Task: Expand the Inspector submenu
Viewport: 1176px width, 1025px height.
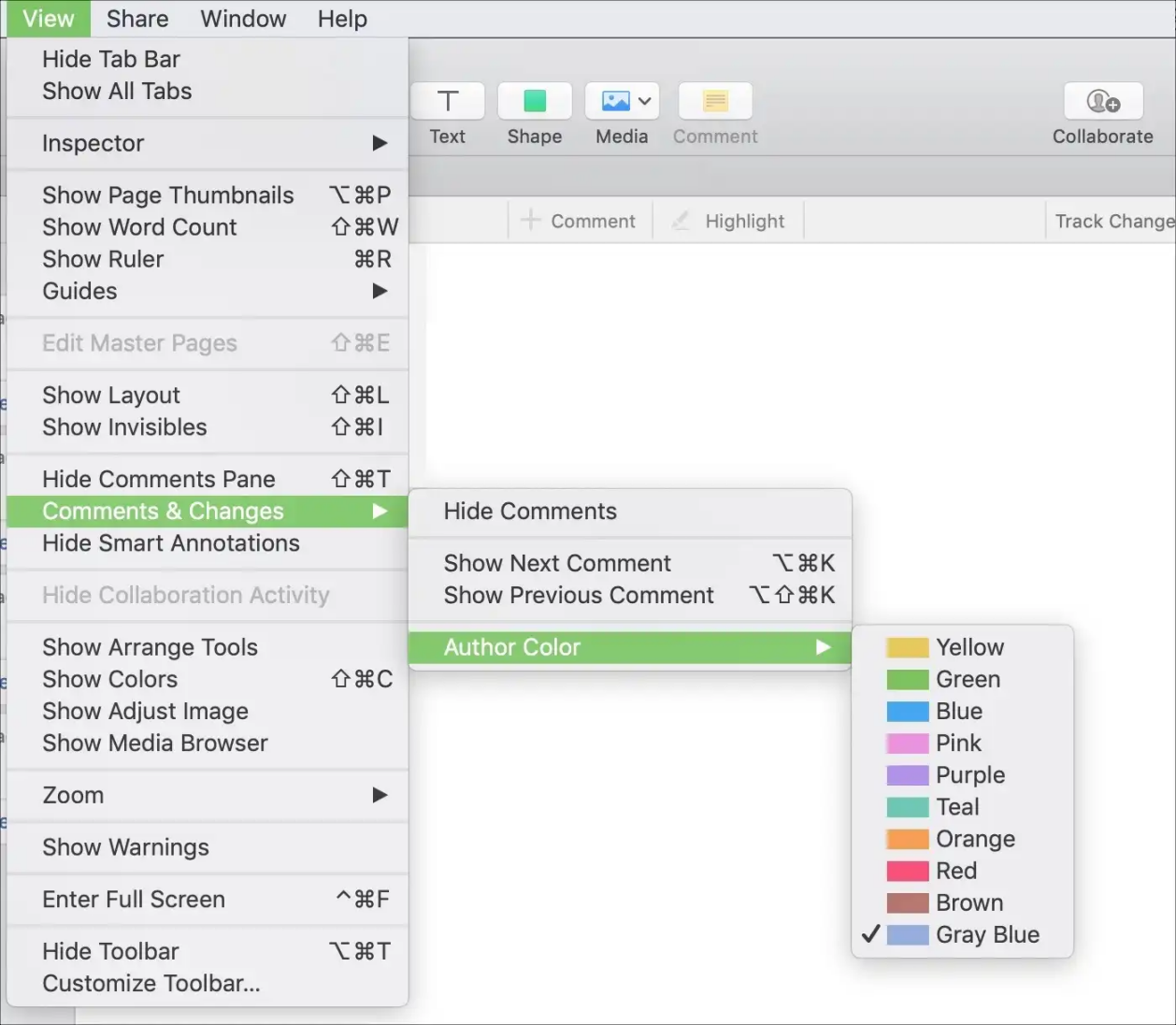Action: [93, 143]
